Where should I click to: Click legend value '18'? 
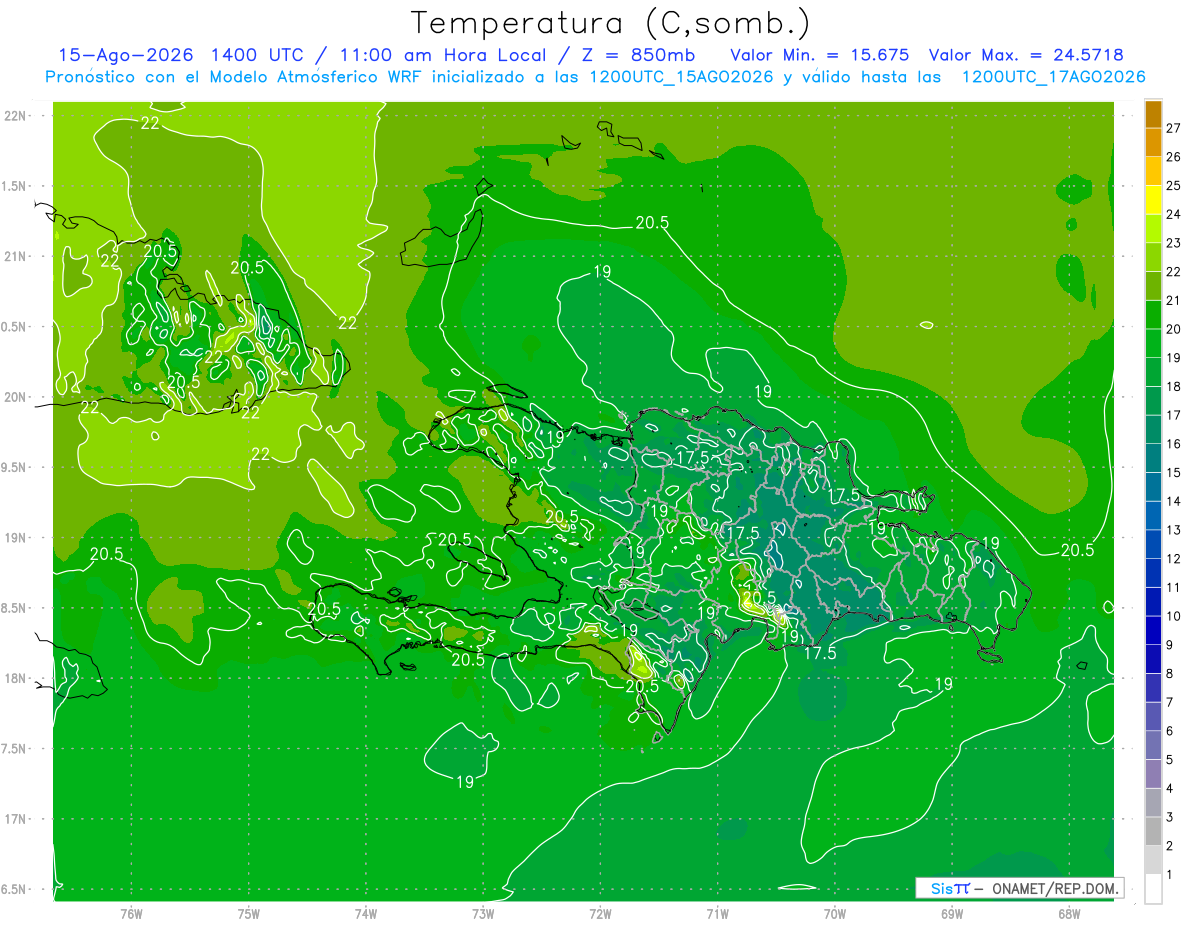pyautogui.click(x=1174, y=386)
